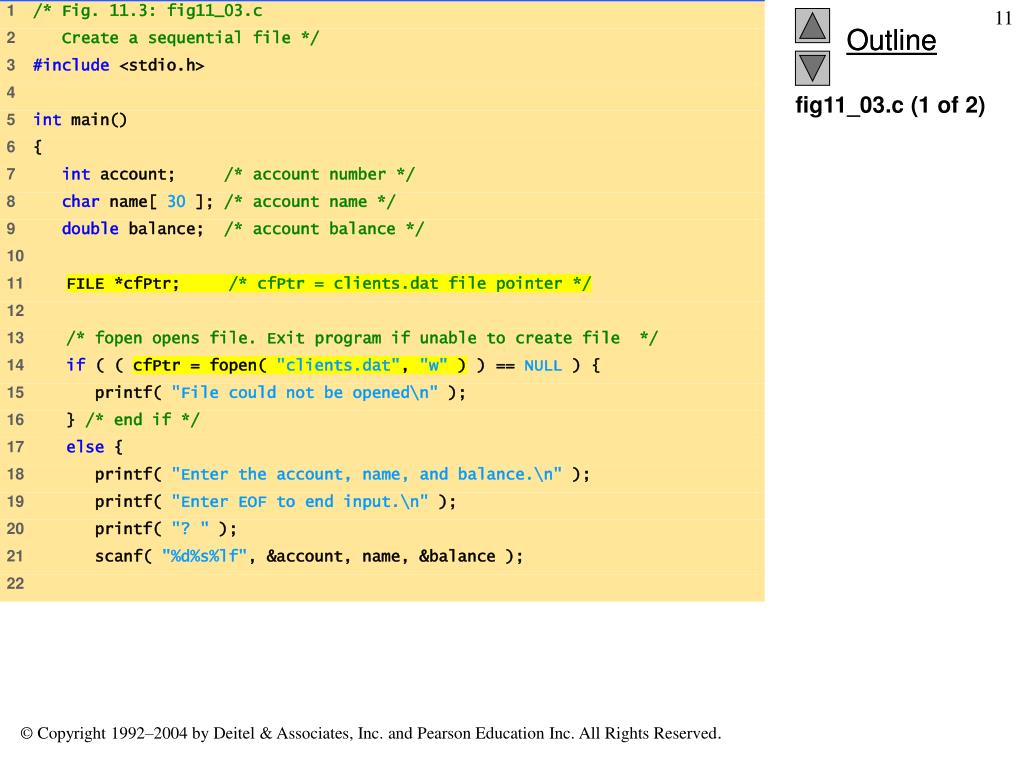This screenshot has height=768, width=1024.
Task: Select the #include <stdio.h> line
Action: (x=118, y=65)
